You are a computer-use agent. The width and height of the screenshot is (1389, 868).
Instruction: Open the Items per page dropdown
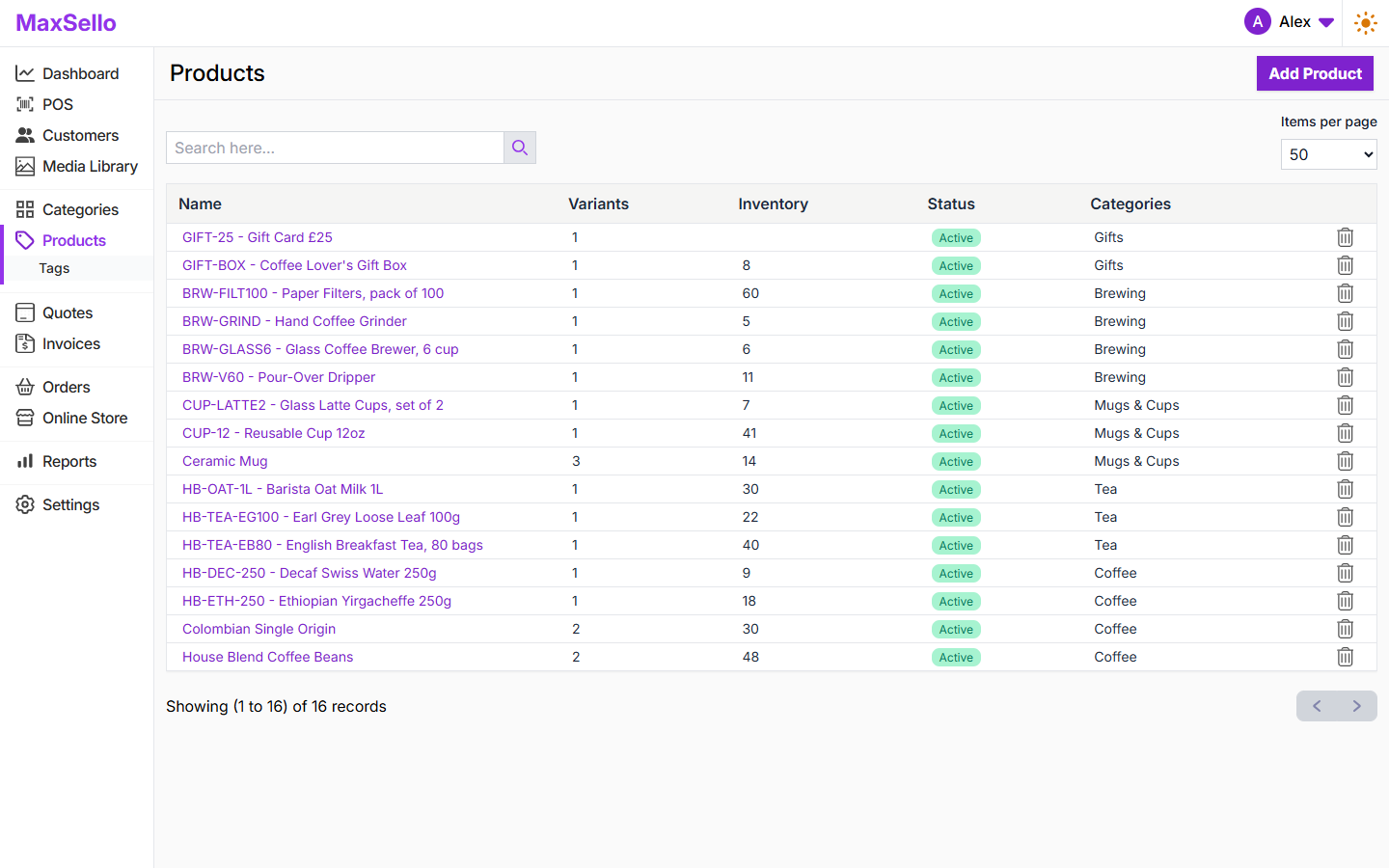(1328, 154)
